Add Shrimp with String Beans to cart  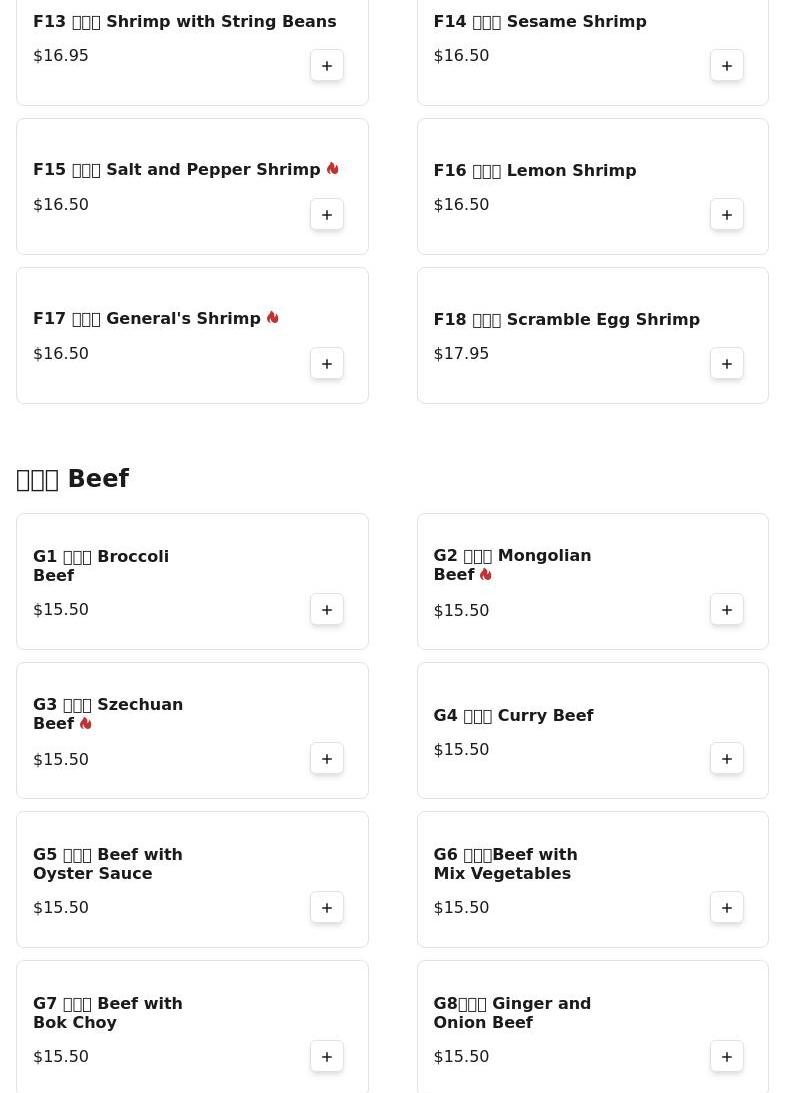[327, 66]
